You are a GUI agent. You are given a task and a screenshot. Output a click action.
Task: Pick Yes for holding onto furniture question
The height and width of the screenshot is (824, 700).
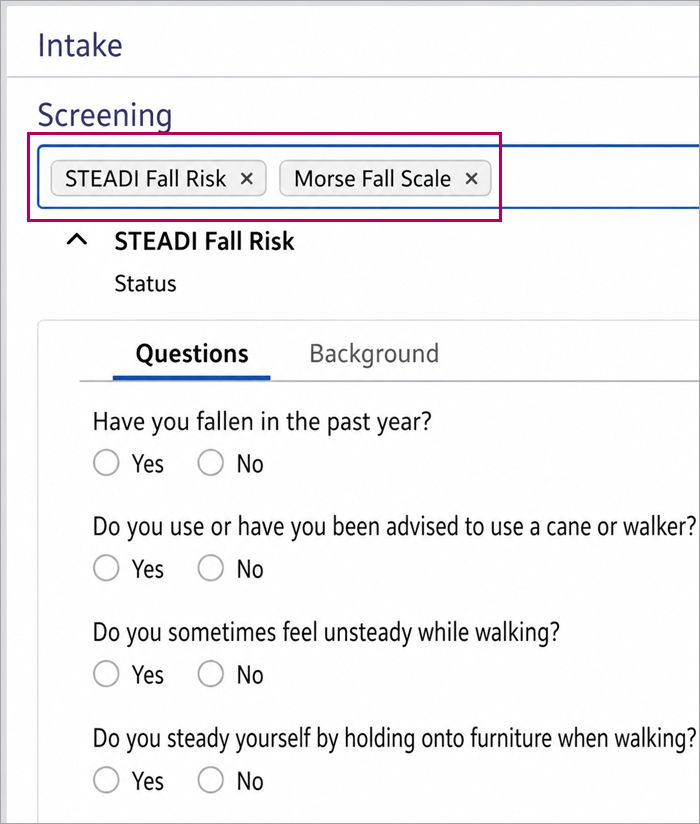106,780
